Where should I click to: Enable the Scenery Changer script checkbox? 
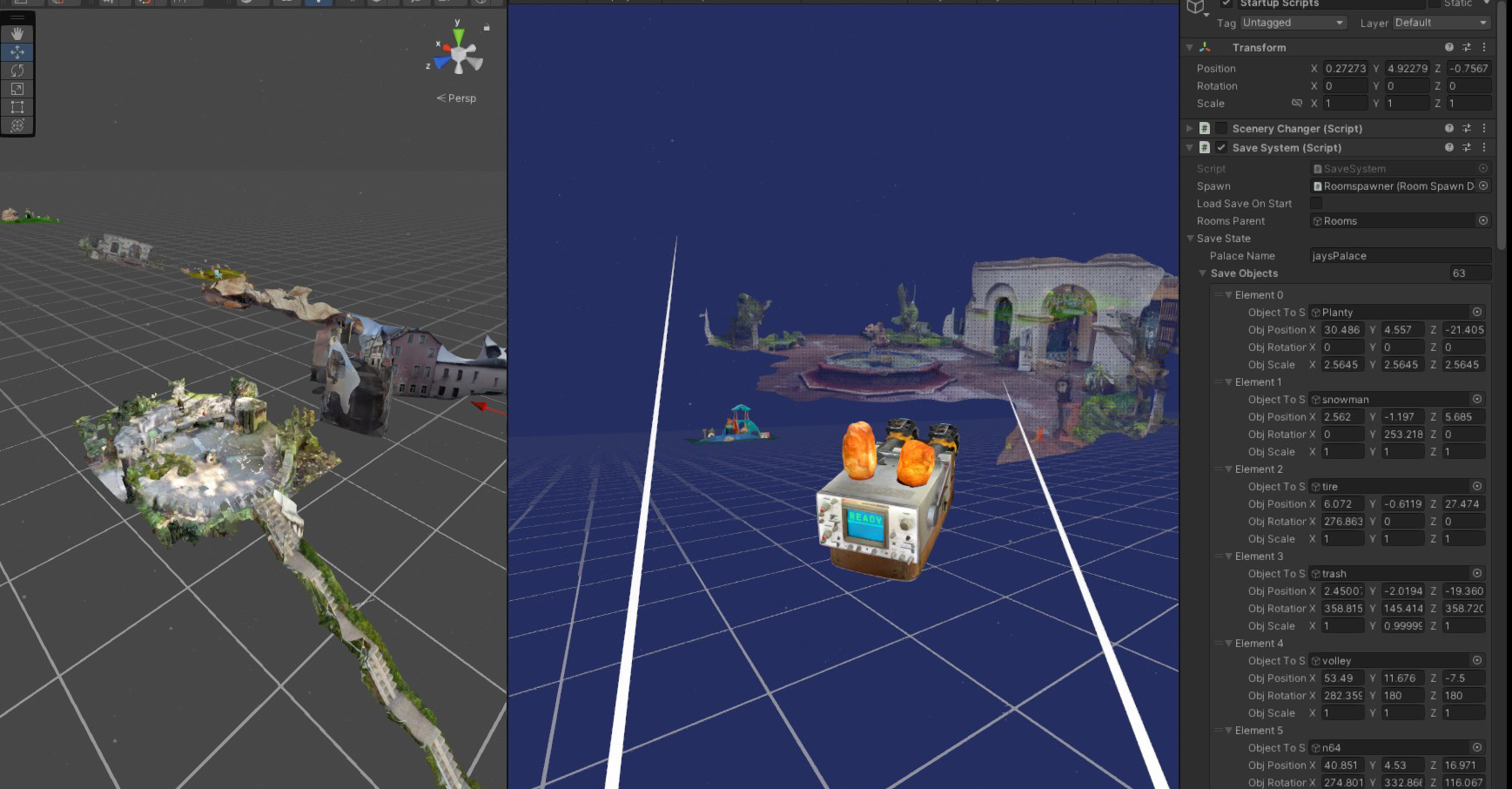1221,129
